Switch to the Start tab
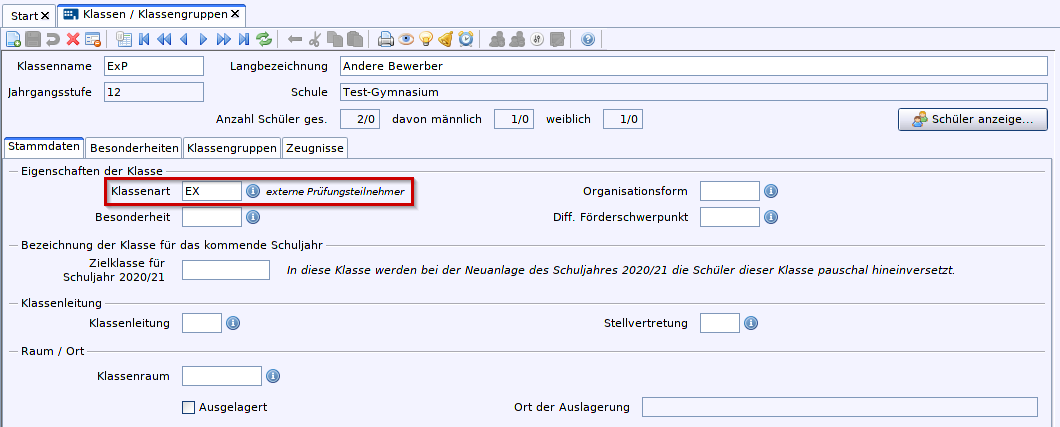Screen dimensions: 1060x427 point(25,16)
